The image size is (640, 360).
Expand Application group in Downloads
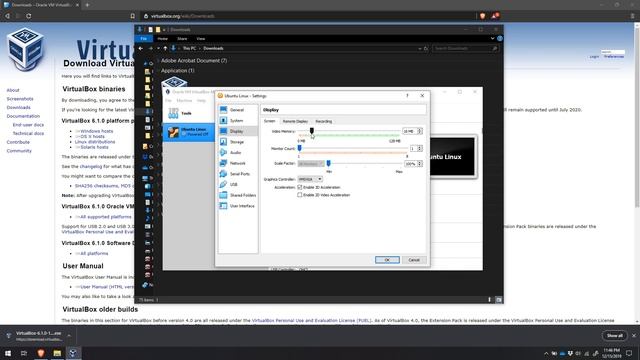point(158,71)
